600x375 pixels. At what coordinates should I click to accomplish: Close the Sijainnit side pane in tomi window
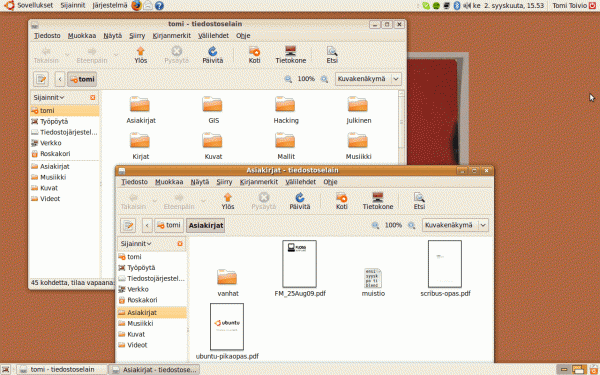click(x=93, y=98)
